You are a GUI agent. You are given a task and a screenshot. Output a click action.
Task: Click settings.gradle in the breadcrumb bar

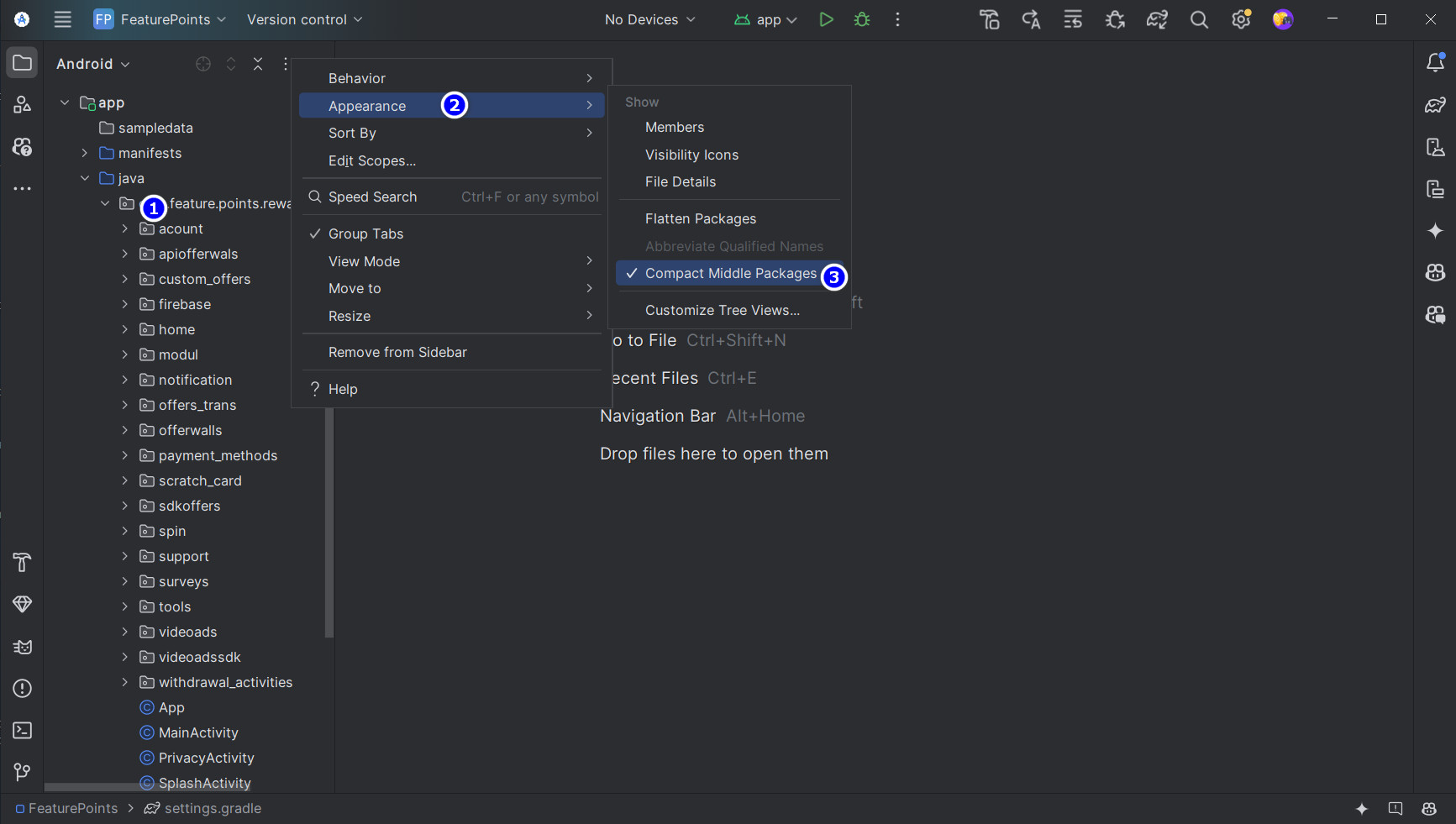(x=212, y=808)
